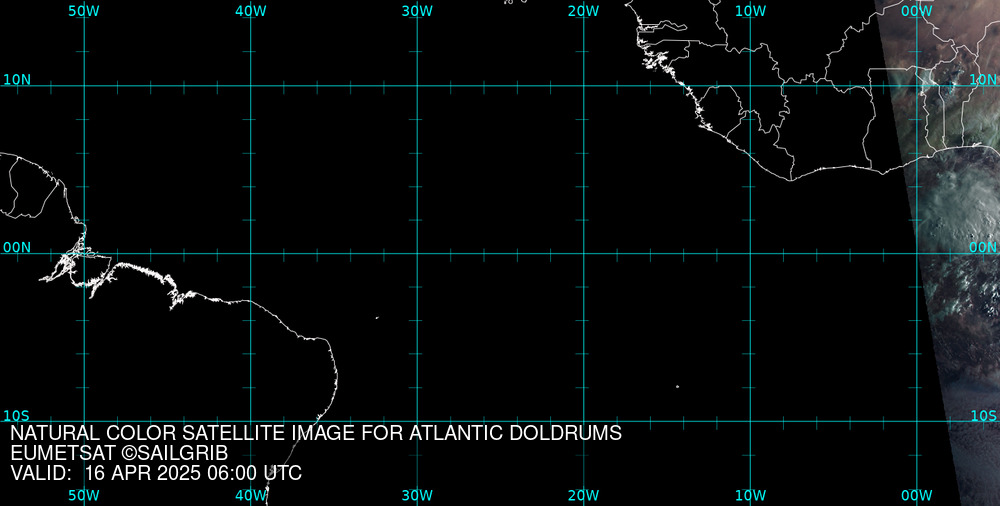Click the 40W longitude label along the top edge
The width and height of the screenshot is (1000, 506).
251,11
